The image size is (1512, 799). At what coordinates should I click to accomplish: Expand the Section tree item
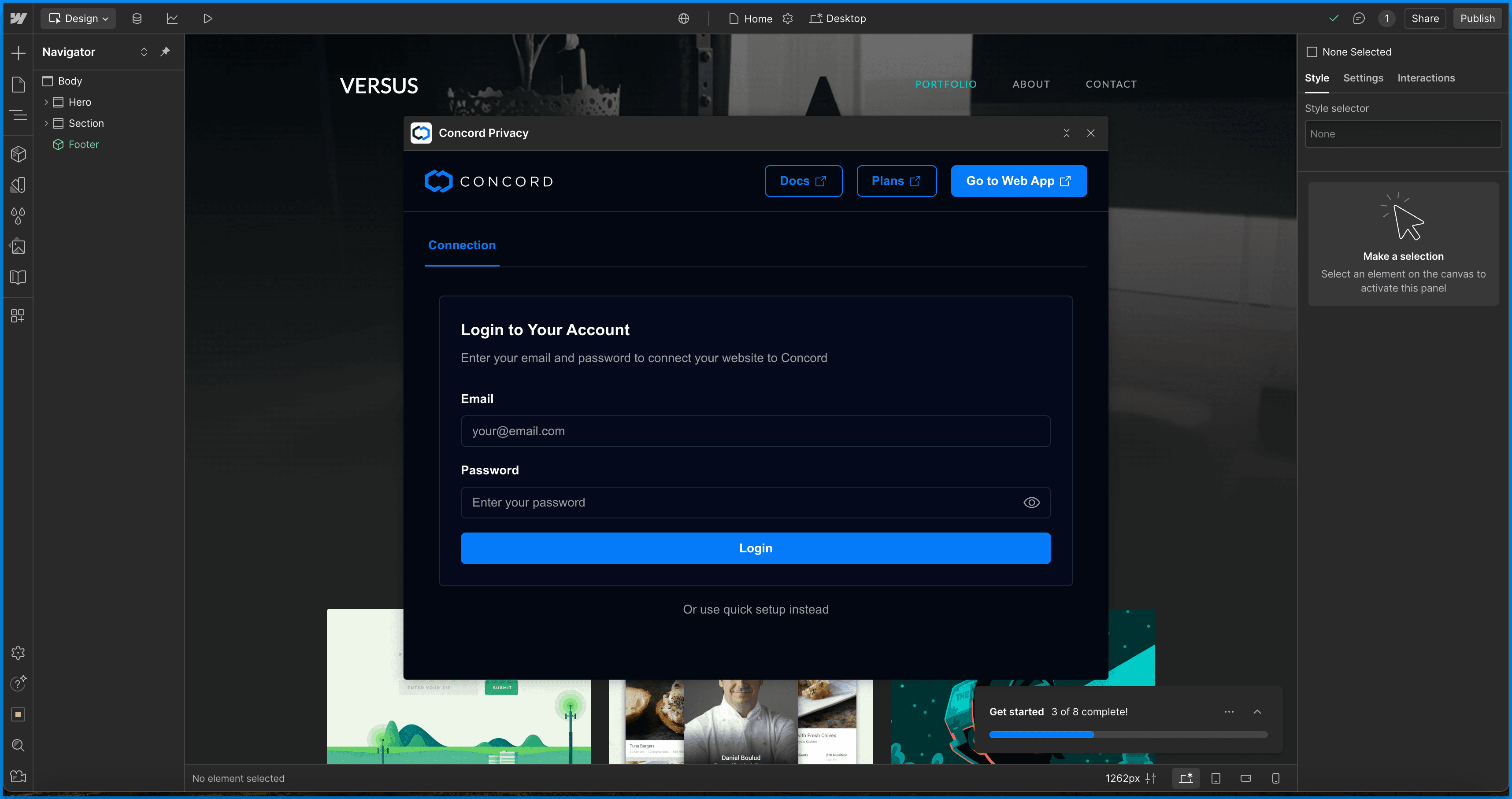[46, 123]
